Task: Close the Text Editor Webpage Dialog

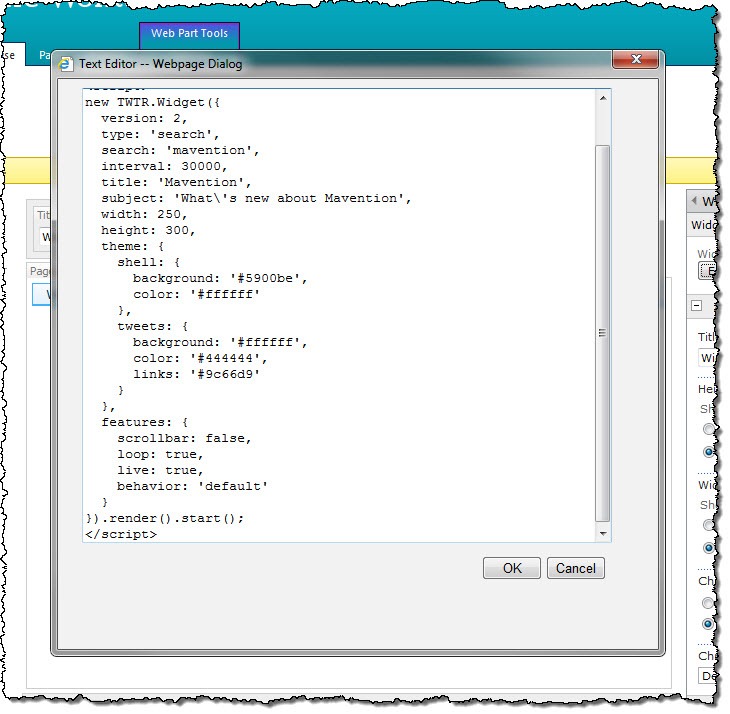Action: click(635, 59)
